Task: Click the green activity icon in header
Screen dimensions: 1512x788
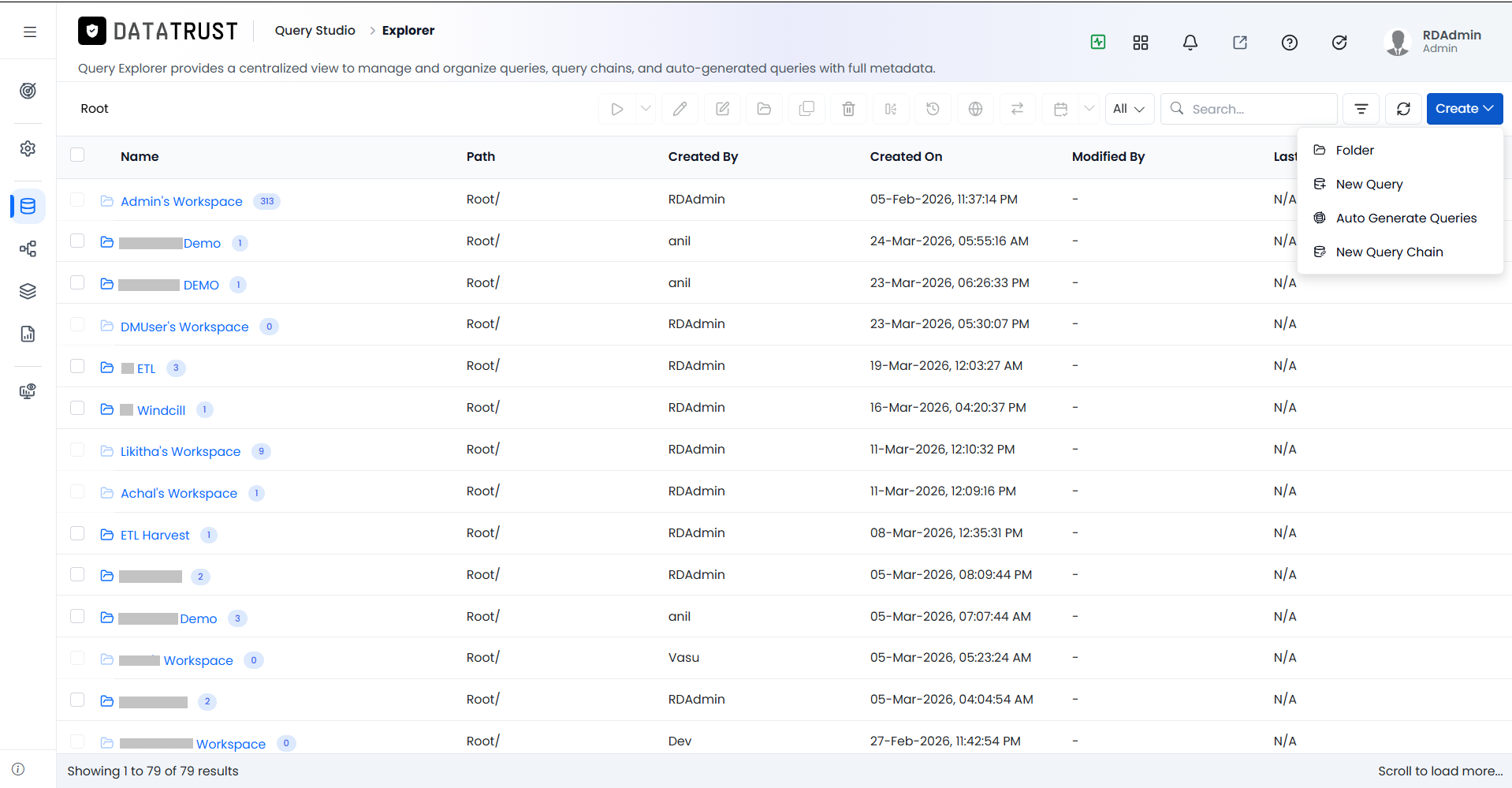Action: click(x=1098, y=43)
